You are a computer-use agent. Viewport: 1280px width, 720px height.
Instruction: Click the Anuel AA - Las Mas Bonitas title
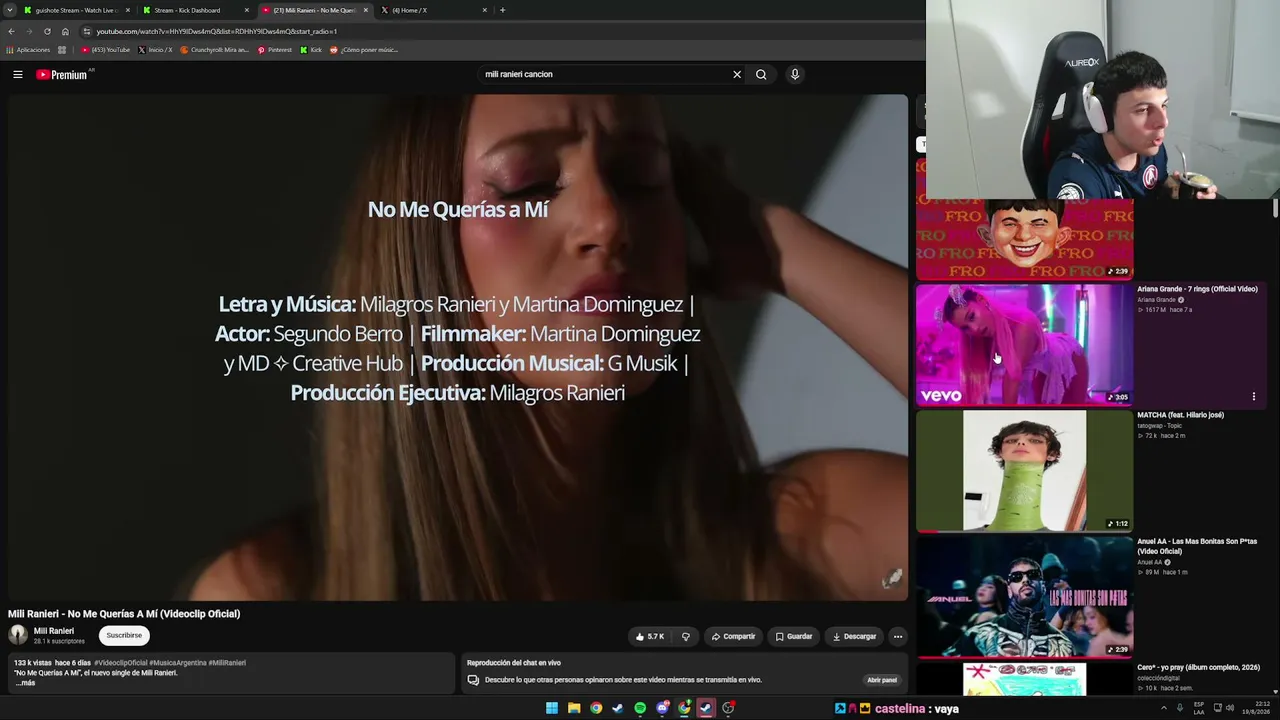(x=1197, y=546)
